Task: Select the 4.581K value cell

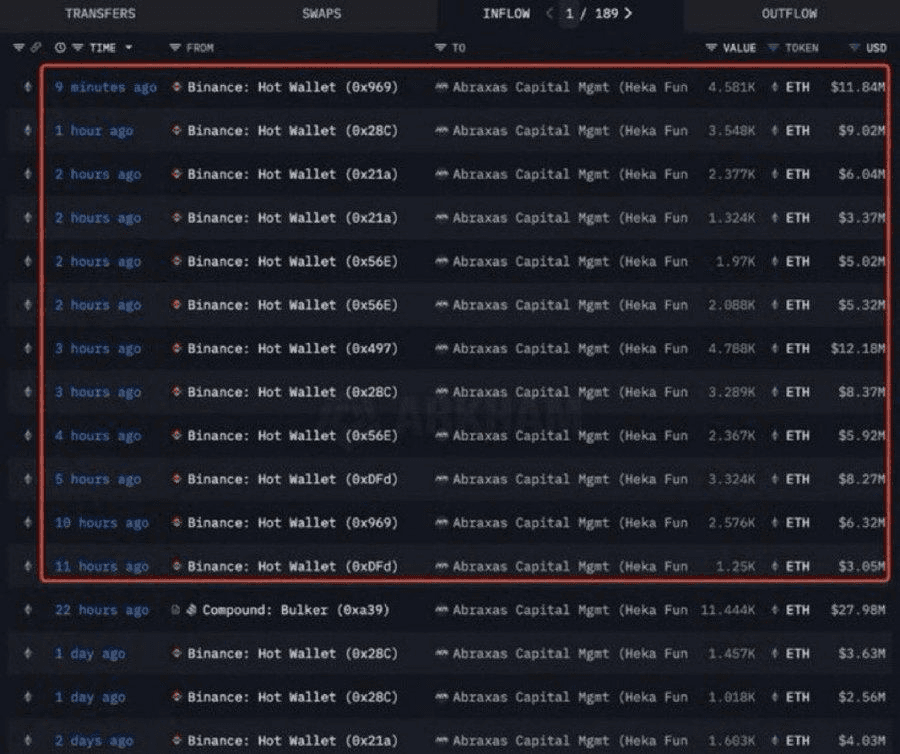Action: click(731, 87)
